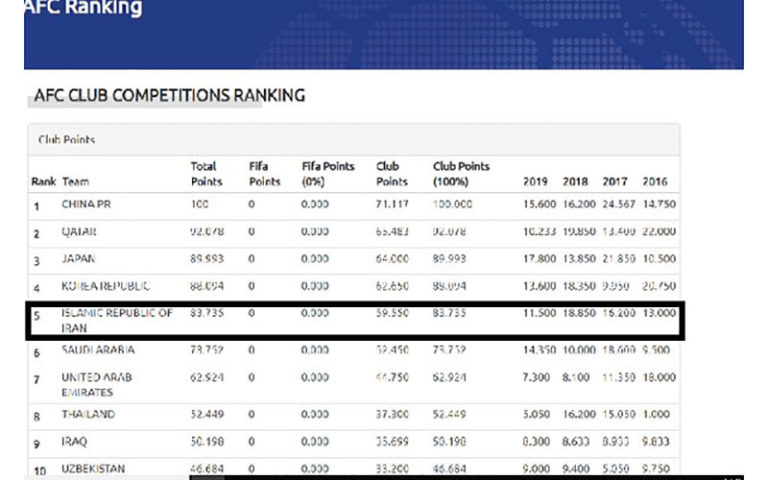Click the AFC CLUB COMPETITIONS RANKING heading

point(169,95)
